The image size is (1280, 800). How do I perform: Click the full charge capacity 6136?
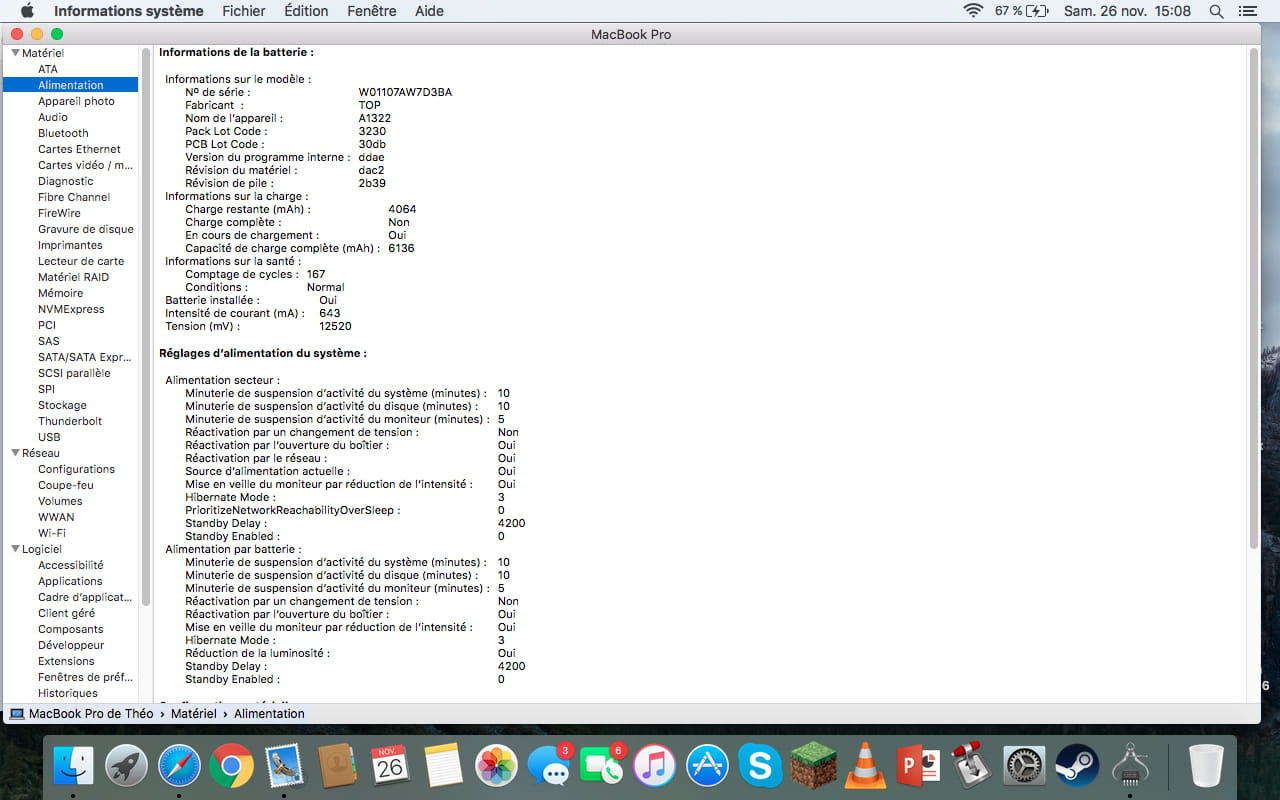(401, 248)
